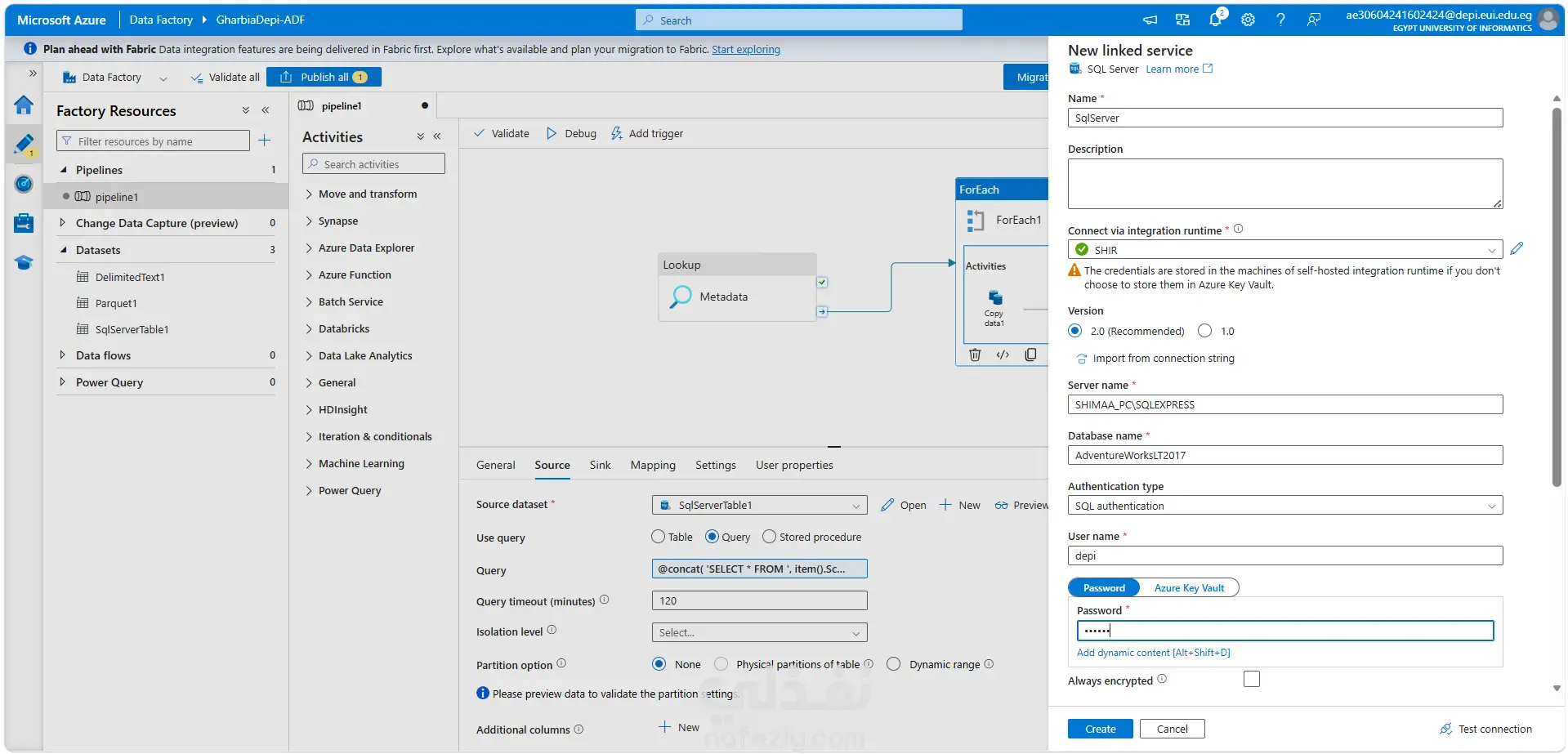
Task: Open the help question mark icon
Action: tap(1280, 20)
